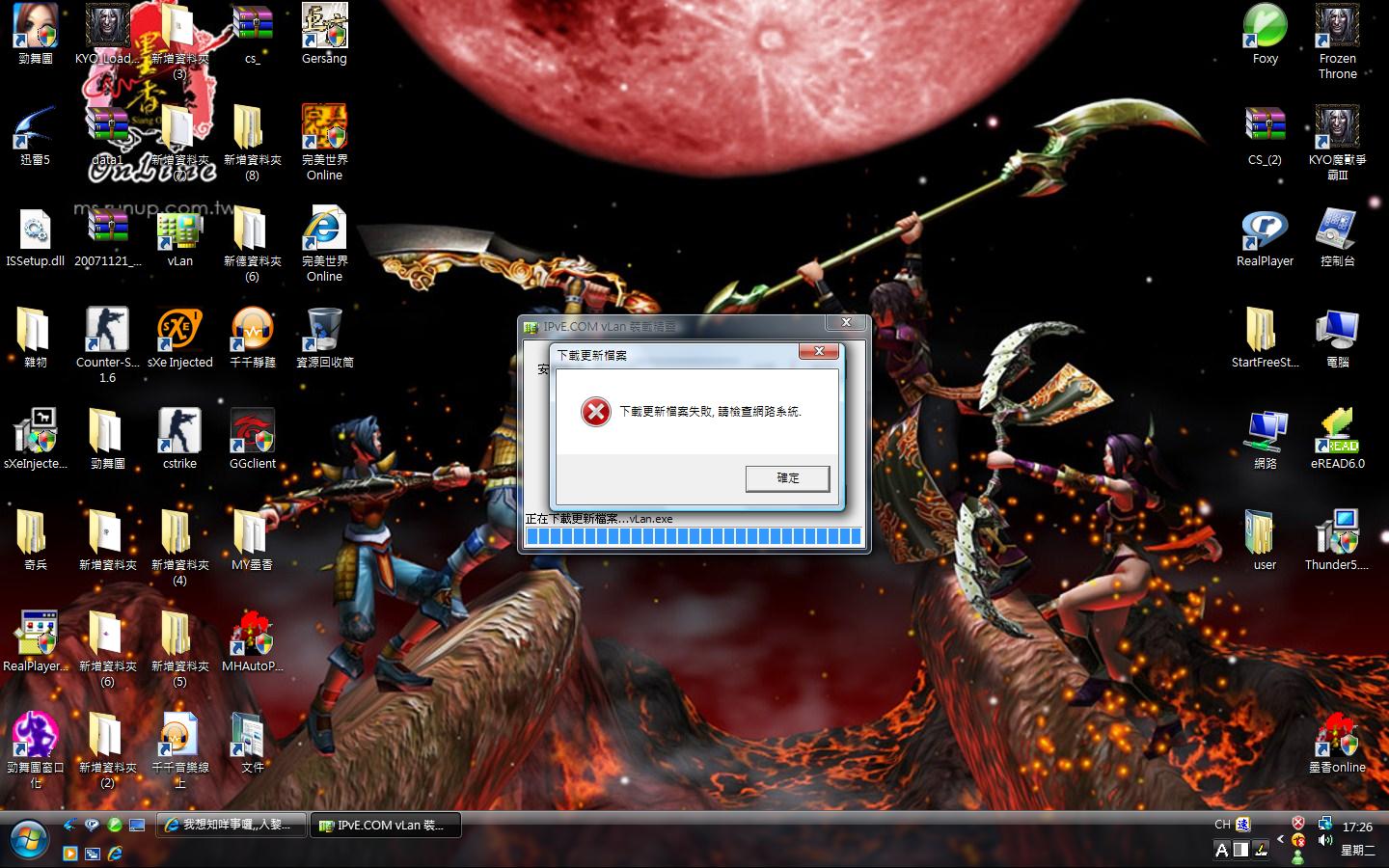This screenshot has width=1389, height=868.
Task: Open the Frozen Throne shortcut
Action: (x=1338, y=41)
